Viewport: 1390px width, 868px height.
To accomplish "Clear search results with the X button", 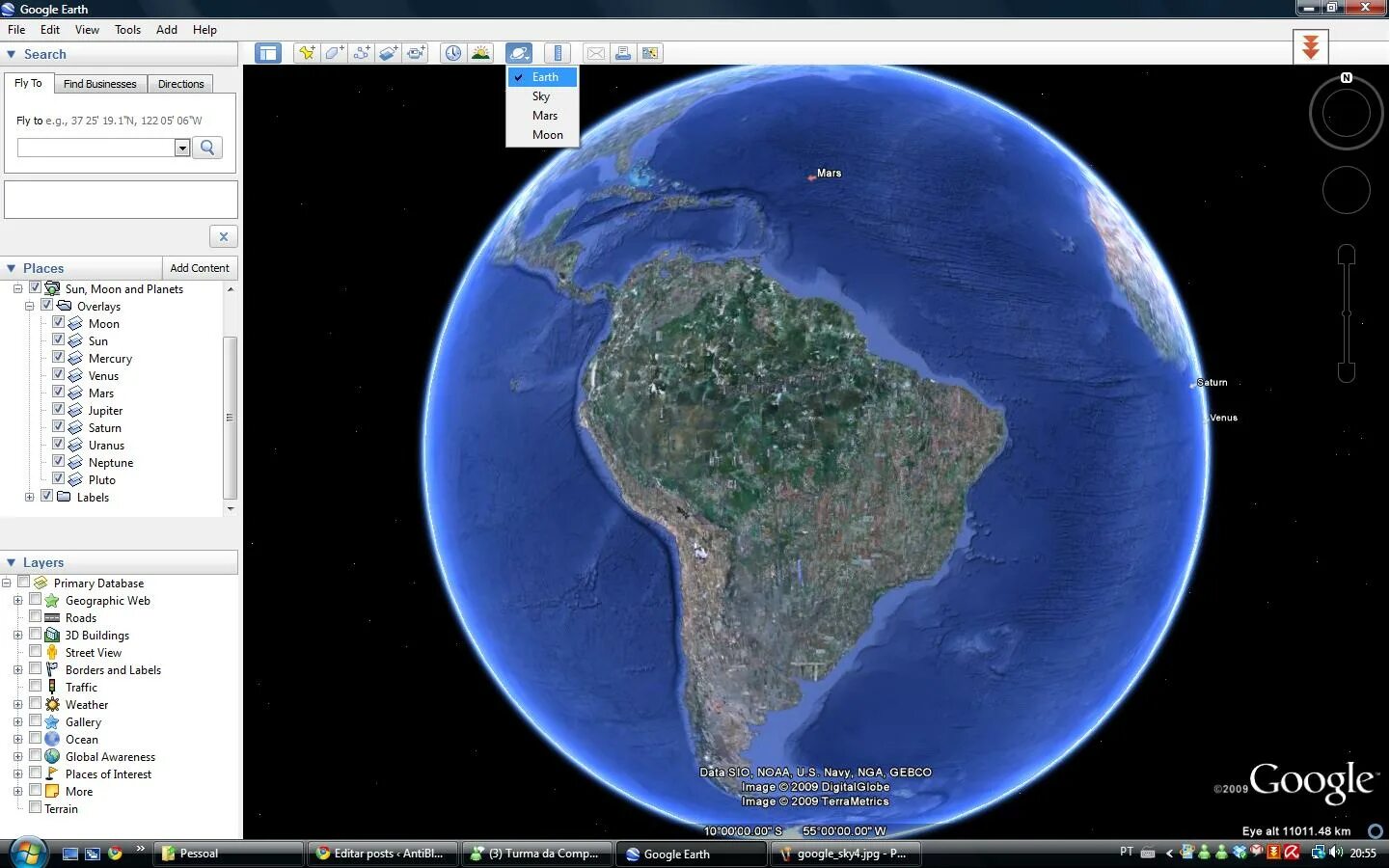I will [x=224, y=236].
